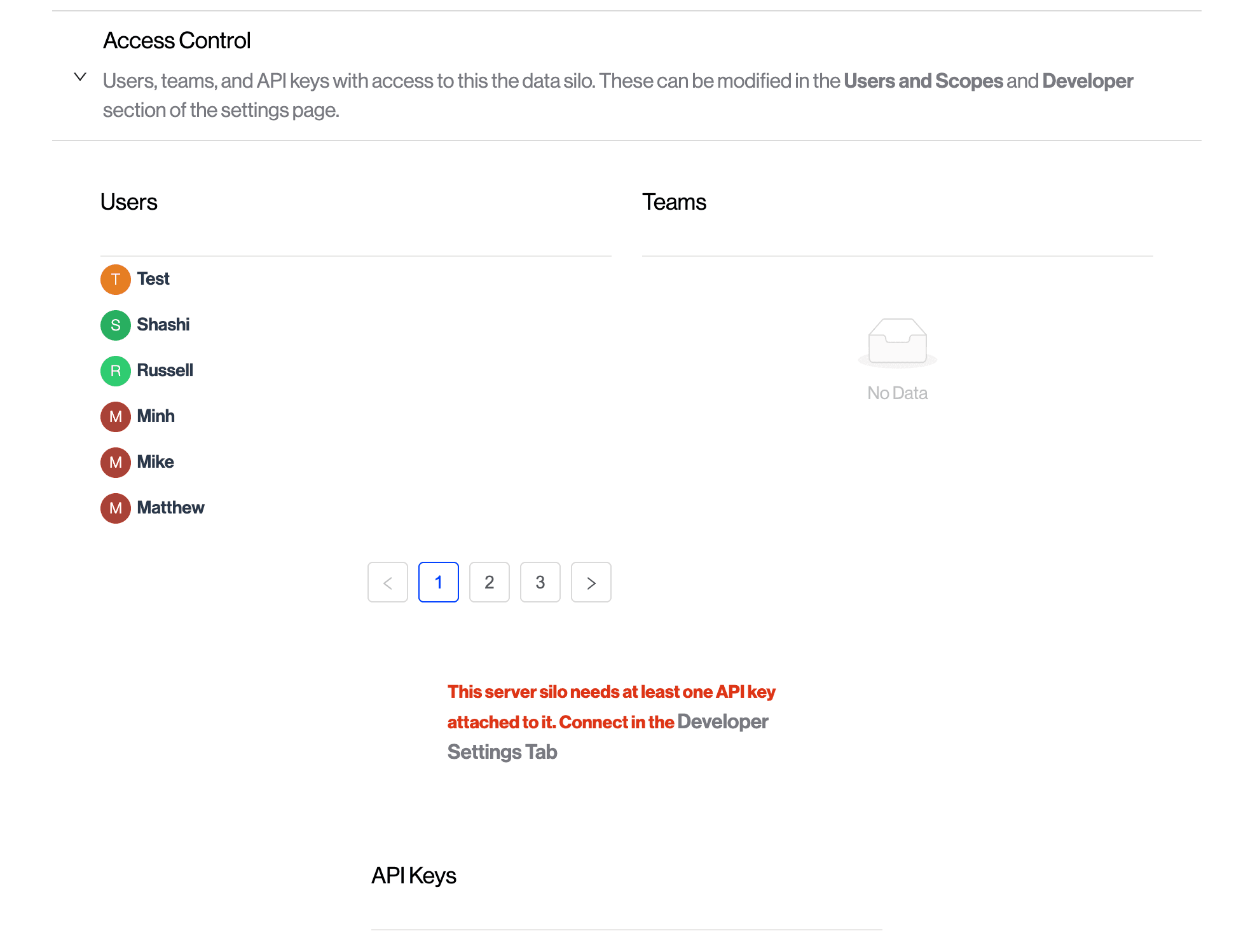Click the orange T avatar for Test
Screen dimensions: 1255x952
(116, 280)
